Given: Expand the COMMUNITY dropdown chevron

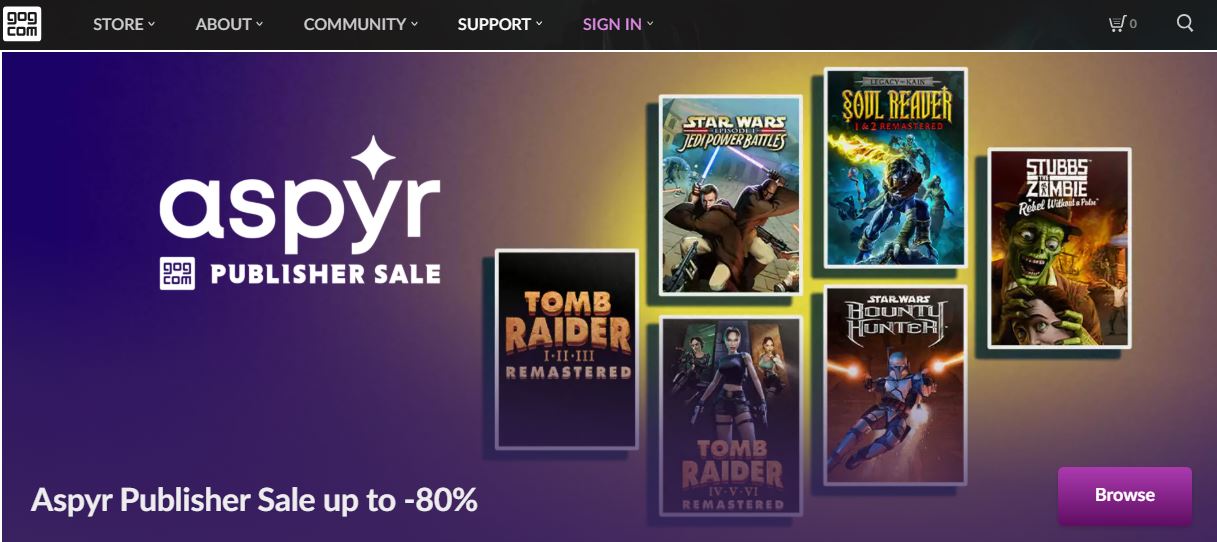Looking at the screenshot, I should pyautogui.click(x=415, y=23).
